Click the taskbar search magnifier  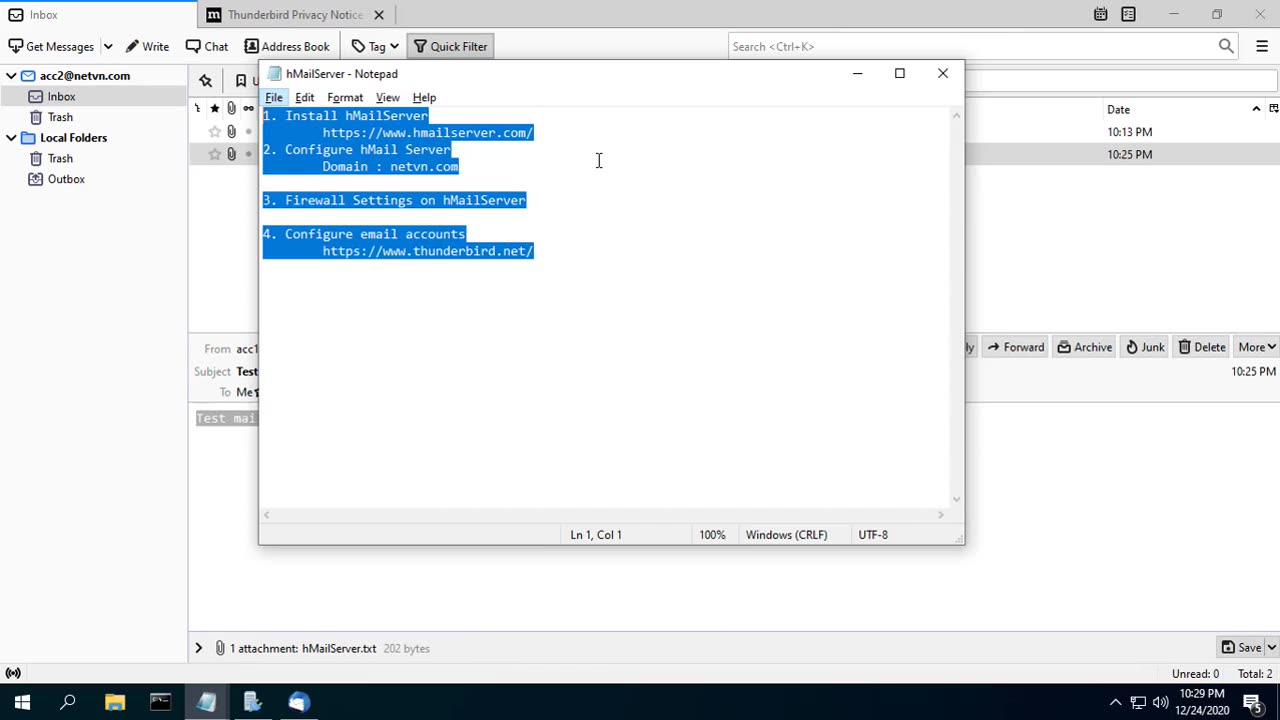coord(68,702)
